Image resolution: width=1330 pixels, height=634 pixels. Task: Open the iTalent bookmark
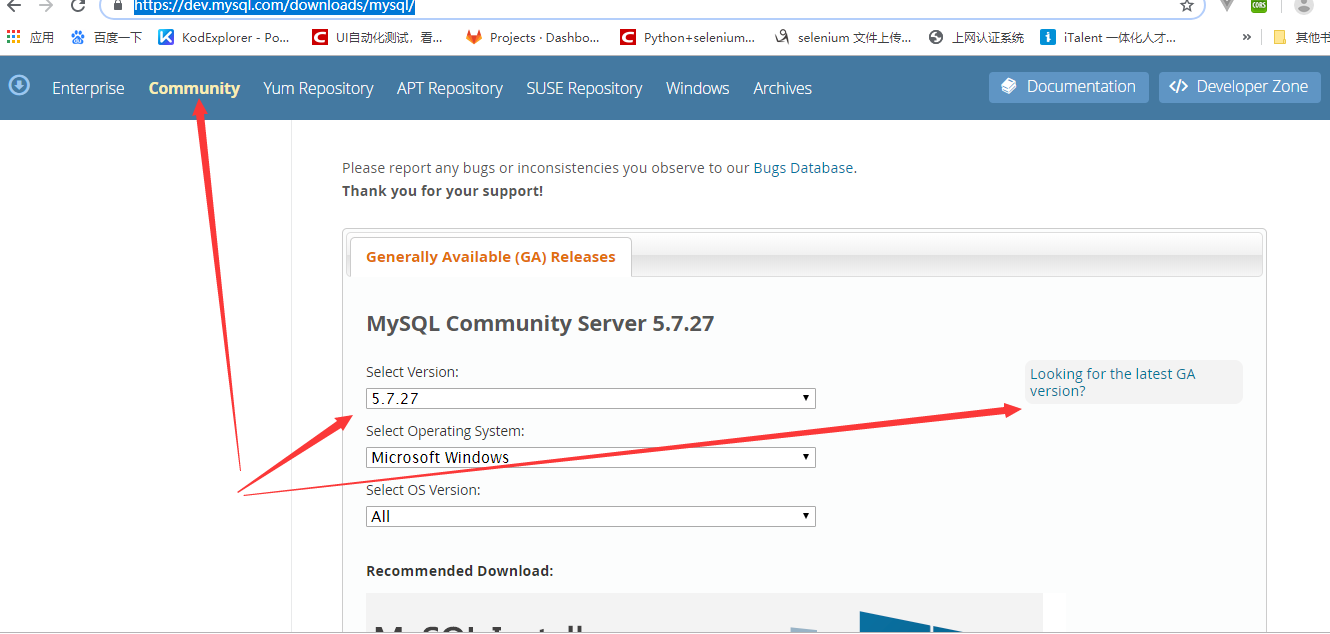tap(1109, 37)
